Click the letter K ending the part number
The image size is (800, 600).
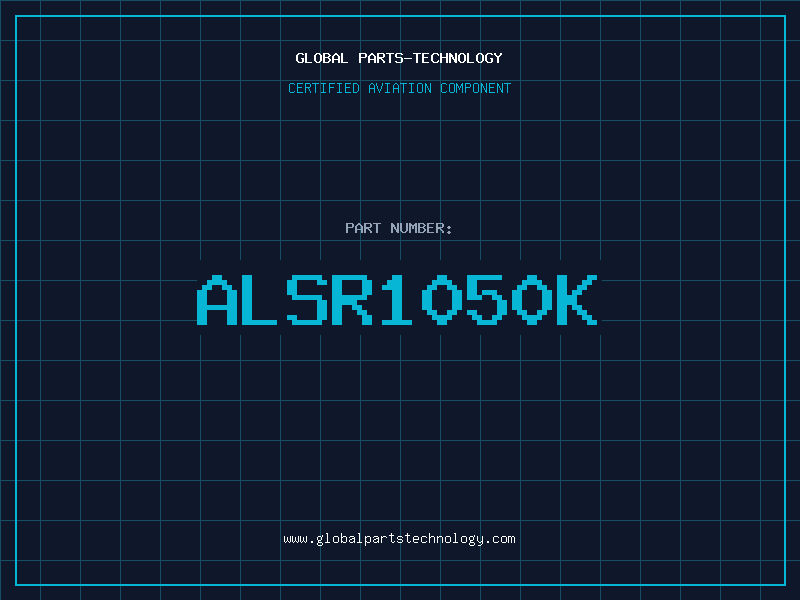577,300
